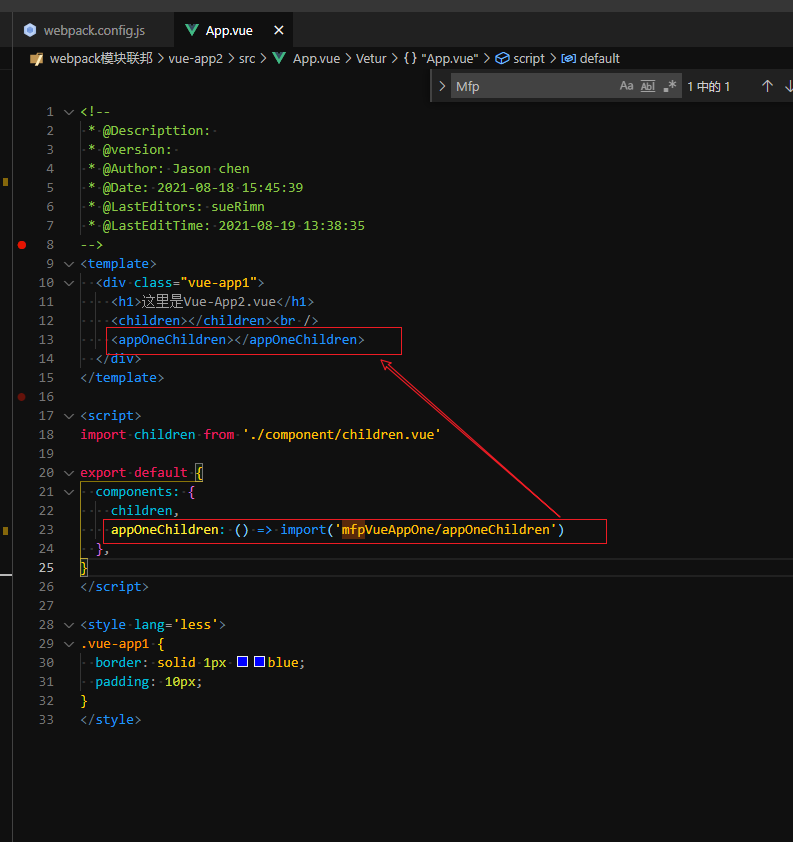Click the padding property on line 31

122,682
